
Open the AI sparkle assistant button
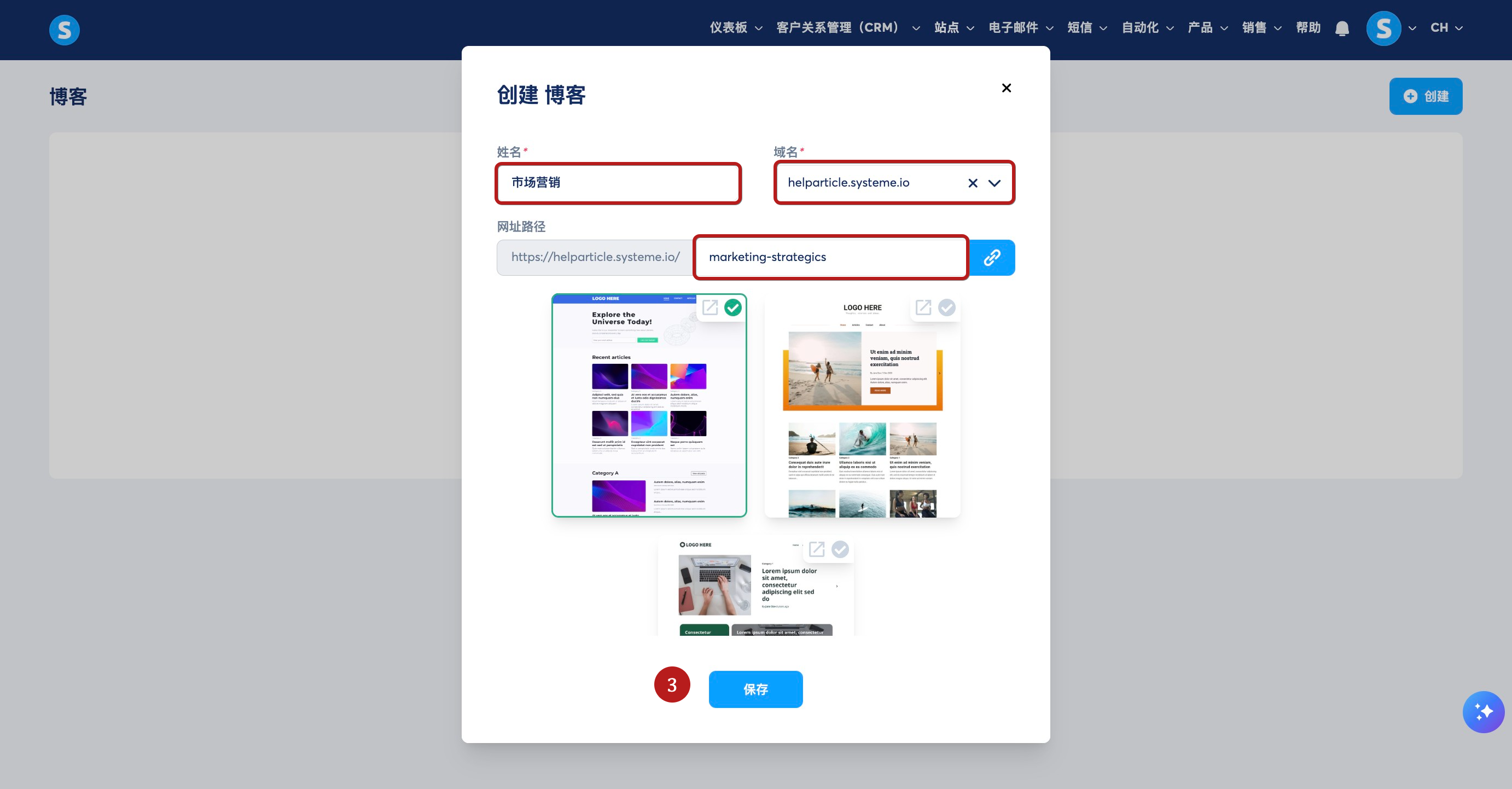1482,711
